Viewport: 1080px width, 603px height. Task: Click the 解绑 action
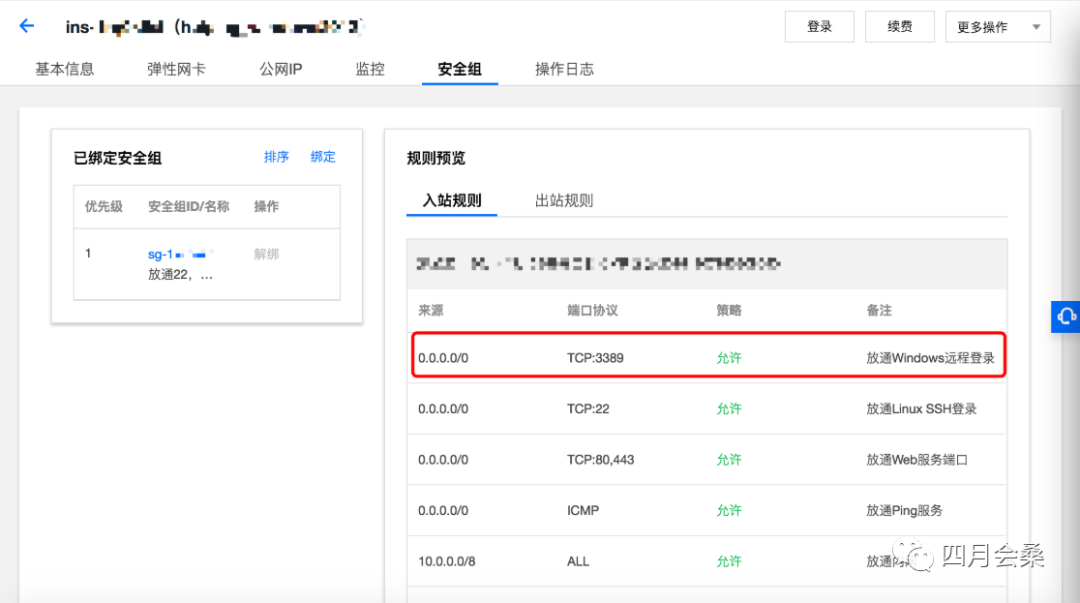point(267,254)
